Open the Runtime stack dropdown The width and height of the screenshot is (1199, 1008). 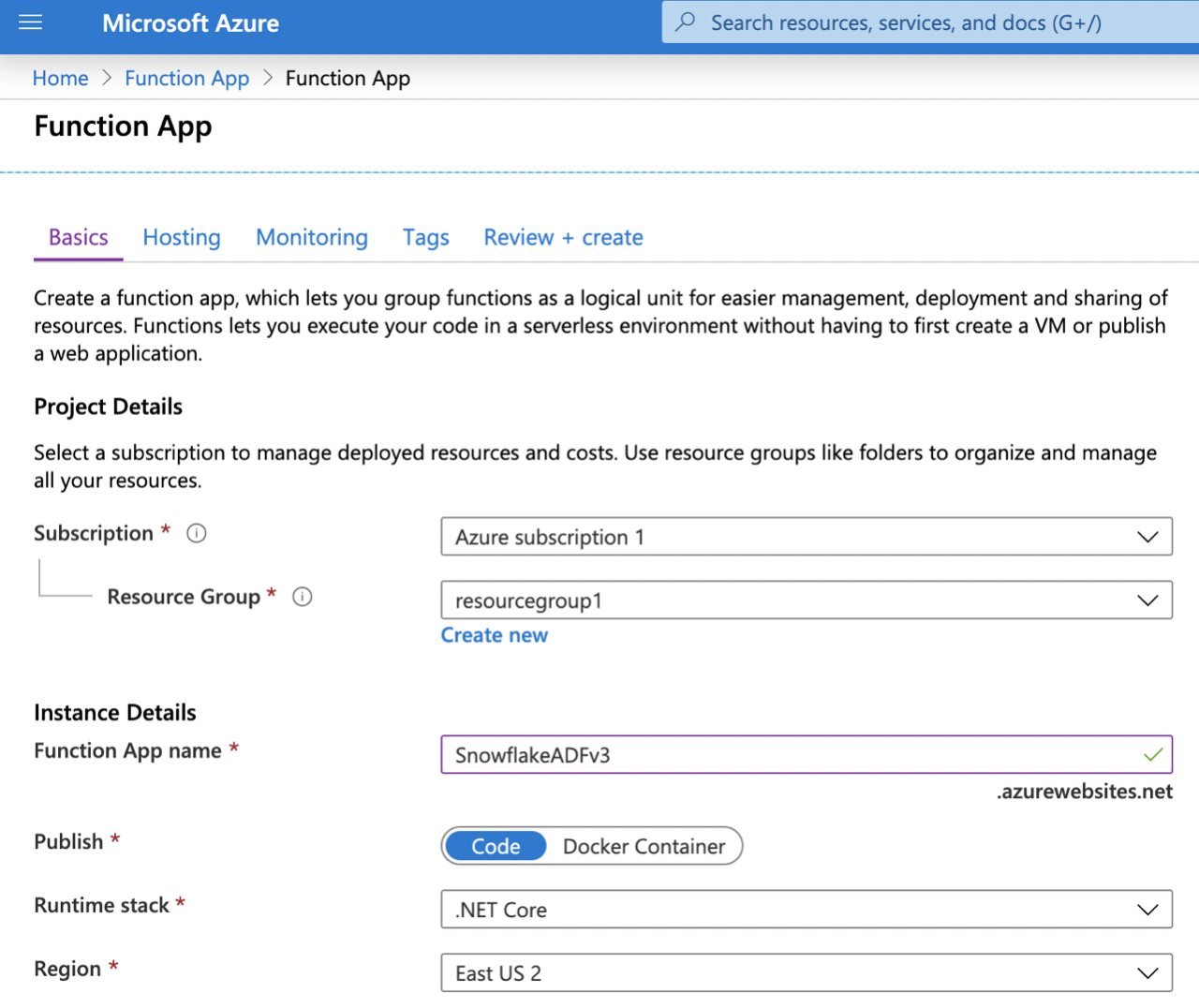coord(807,910)
